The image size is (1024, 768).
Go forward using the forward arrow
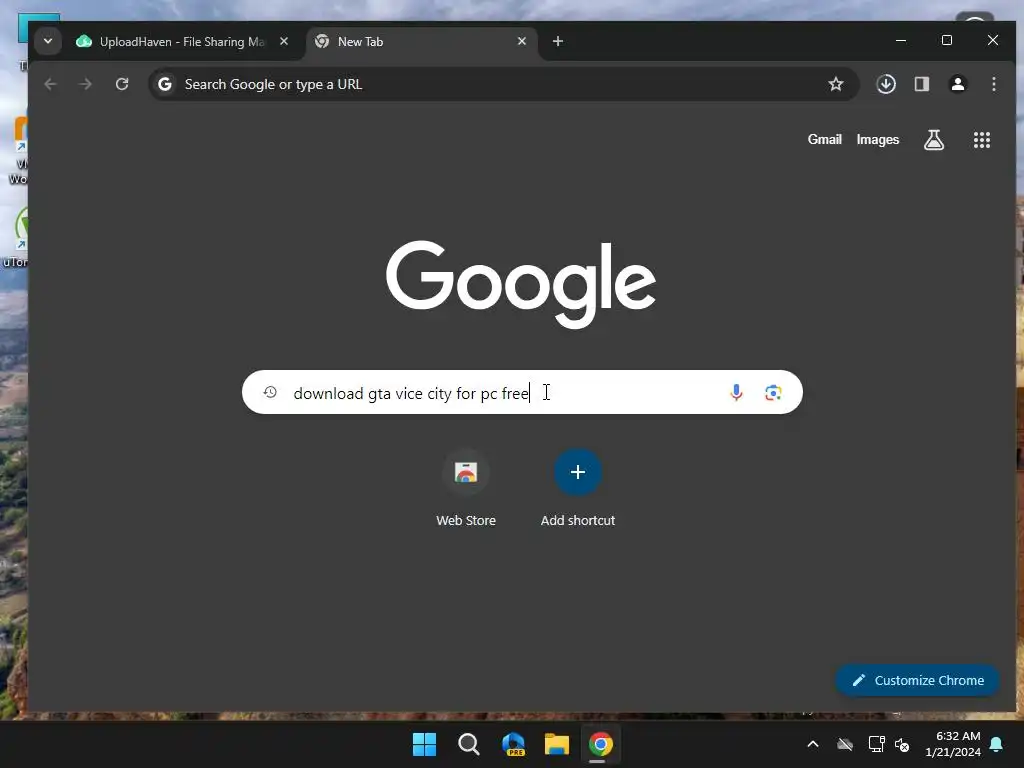coord(86,84)
